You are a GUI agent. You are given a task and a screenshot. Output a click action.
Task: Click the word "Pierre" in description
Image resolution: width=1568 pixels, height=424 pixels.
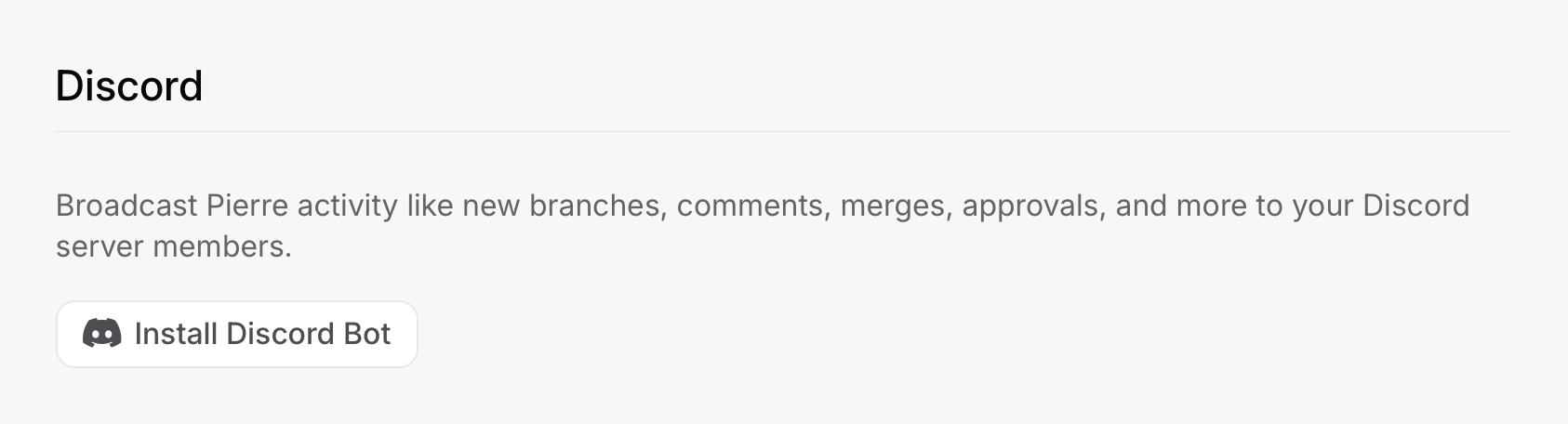pos(246,205)
